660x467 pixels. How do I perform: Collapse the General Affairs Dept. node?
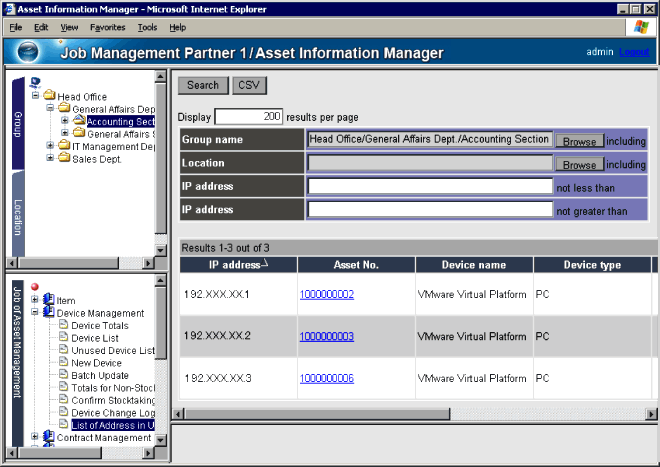pyautogui.click(x=50, y=109)
